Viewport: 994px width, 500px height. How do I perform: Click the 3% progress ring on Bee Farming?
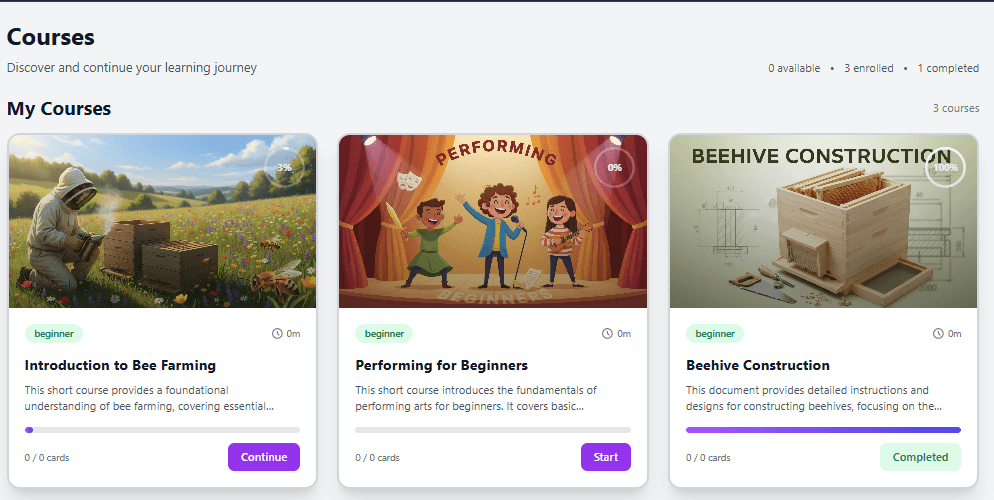click(x=285, y=167)
